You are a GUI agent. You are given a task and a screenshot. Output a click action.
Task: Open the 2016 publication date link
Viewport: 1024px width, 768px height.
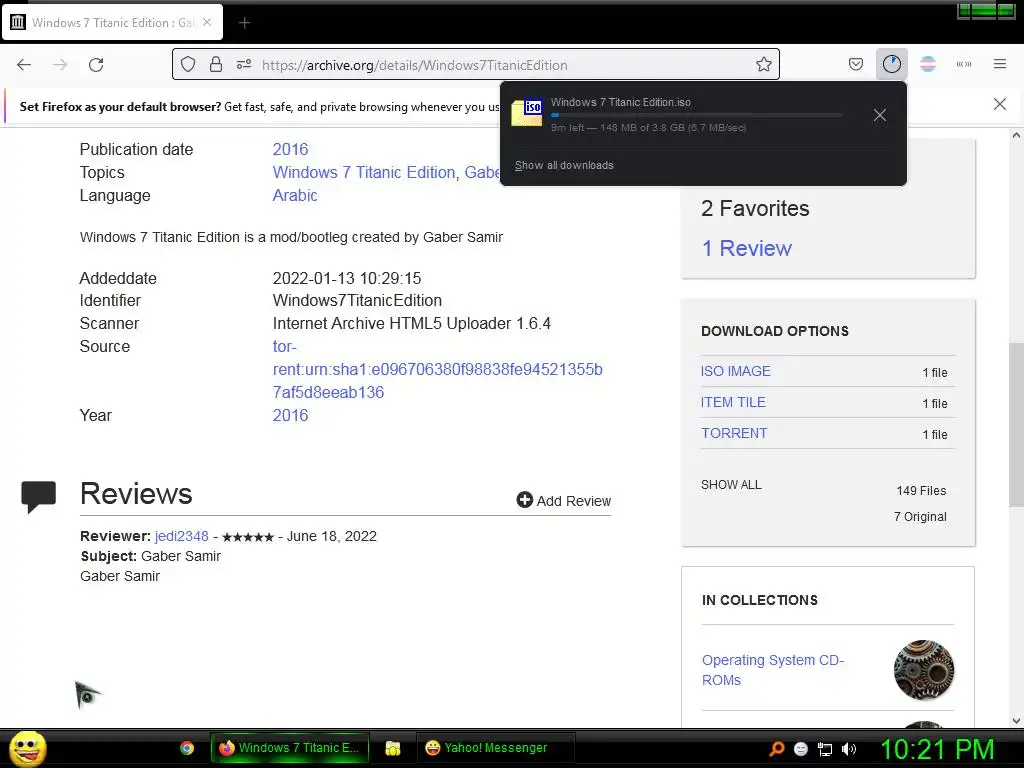coord(290,150)
